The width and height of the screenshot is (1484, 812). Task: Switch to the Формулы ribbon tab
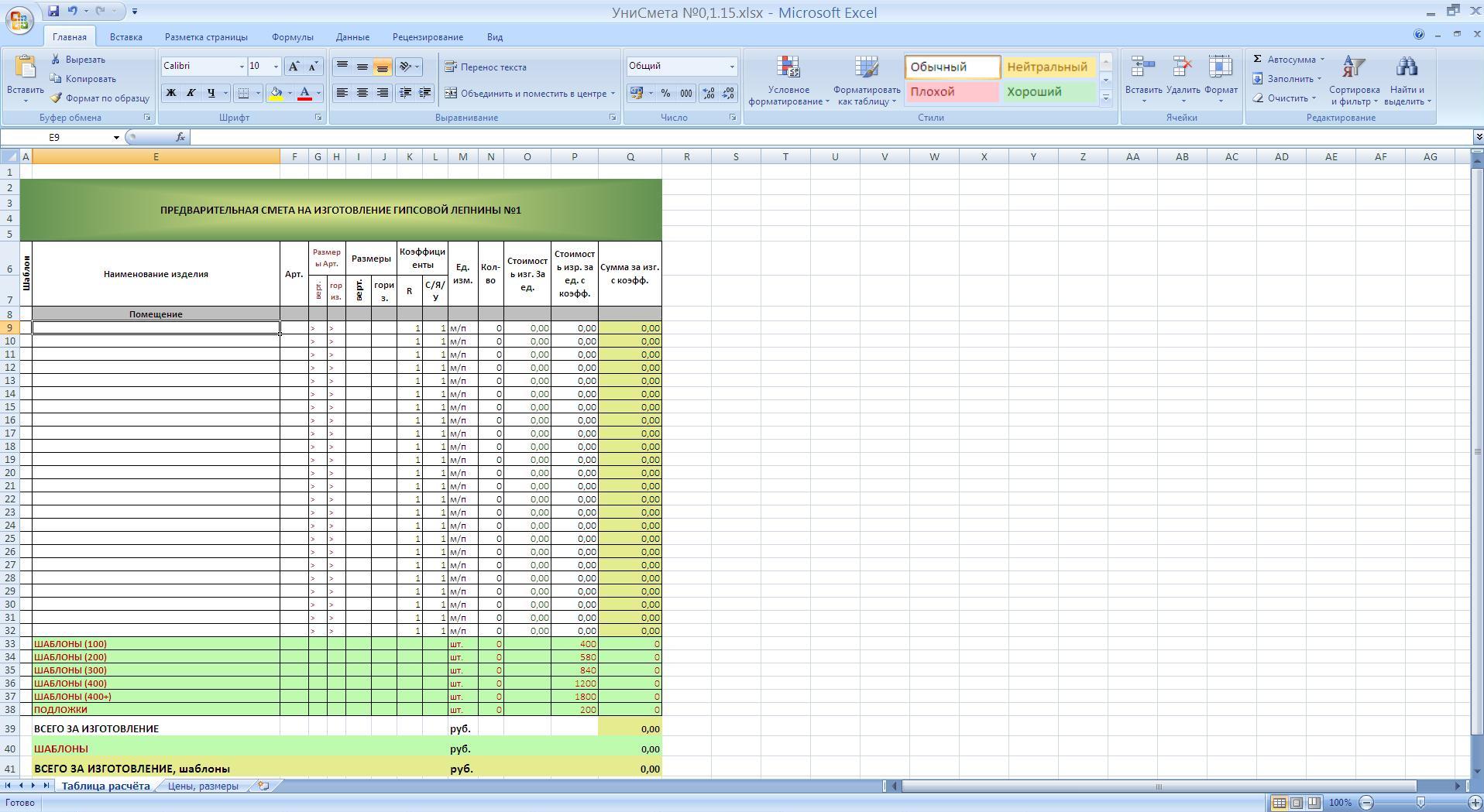click(292, 37)
